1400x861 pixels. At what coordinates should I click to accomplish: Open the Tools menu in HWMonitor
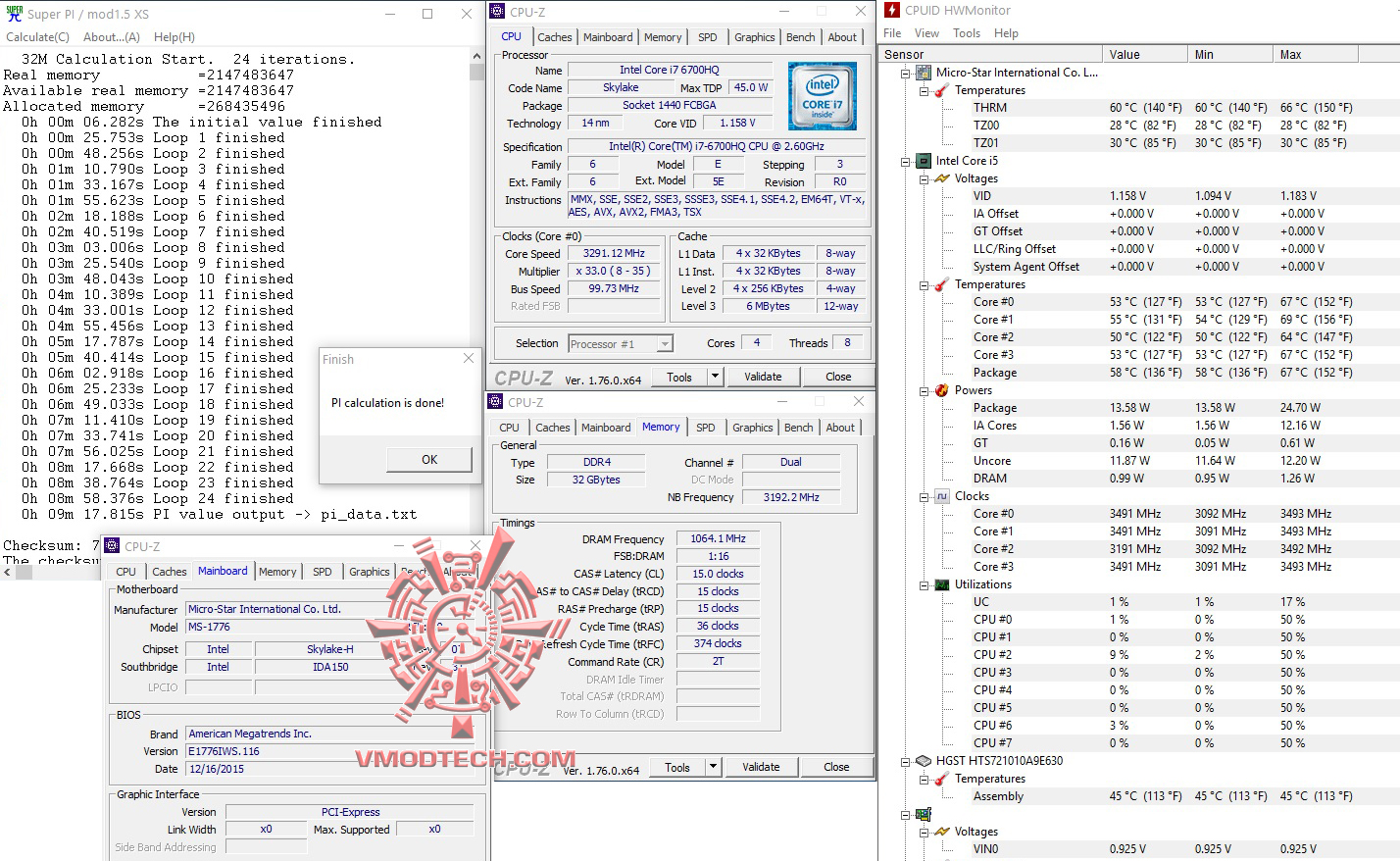pos(967,33)
